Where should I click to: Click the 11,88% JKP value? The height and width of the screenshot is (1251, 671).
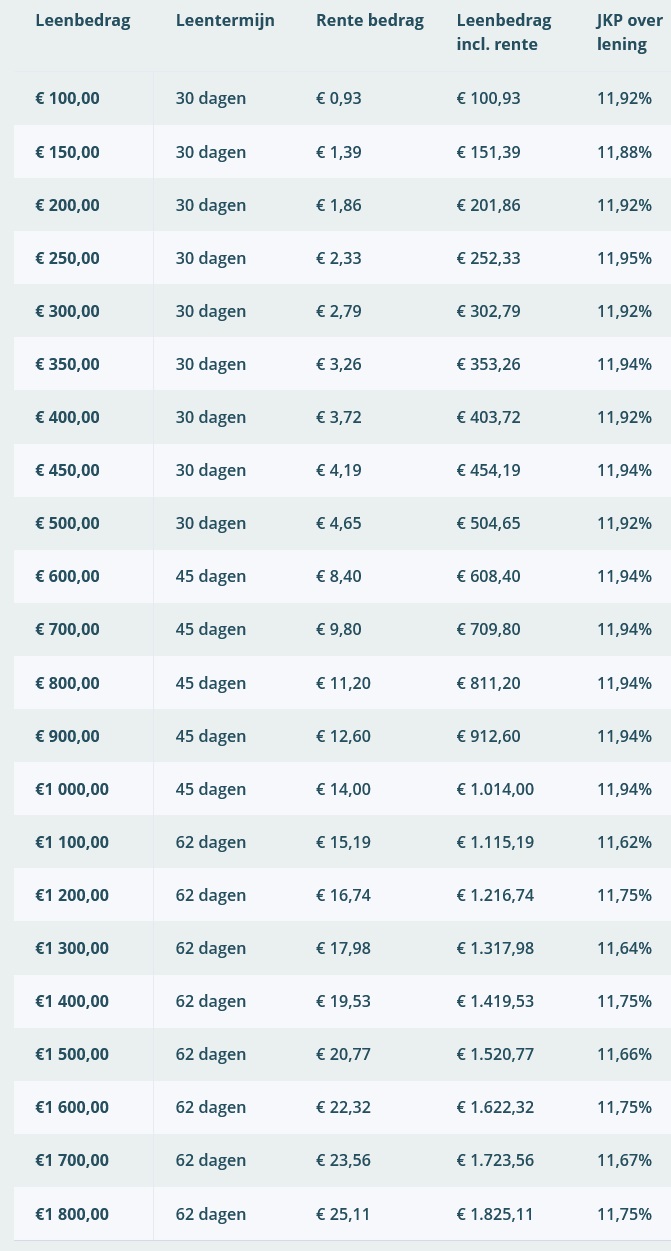click(x=624, y=152)
